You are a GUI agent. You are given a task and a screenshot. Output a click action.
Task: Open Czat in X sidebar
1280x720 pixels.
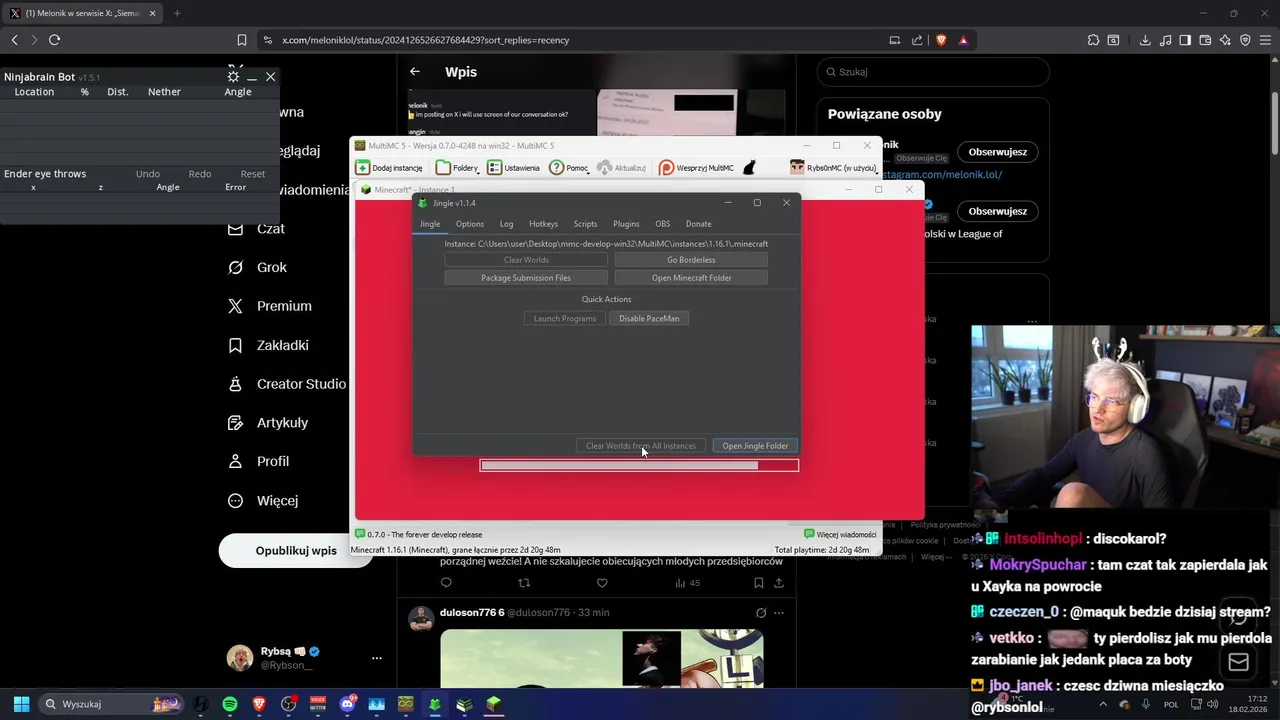coord(256,229)
